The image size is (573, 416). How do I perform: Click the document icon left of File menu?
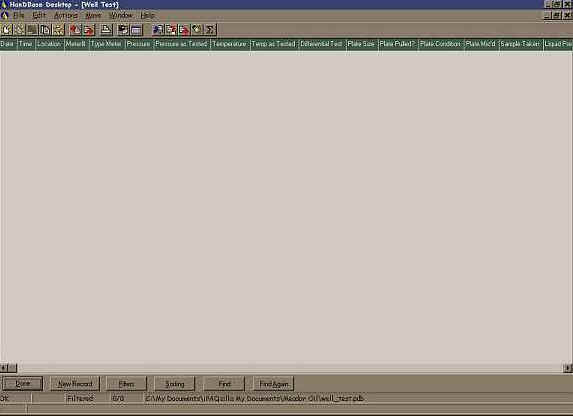coord(4,15)
